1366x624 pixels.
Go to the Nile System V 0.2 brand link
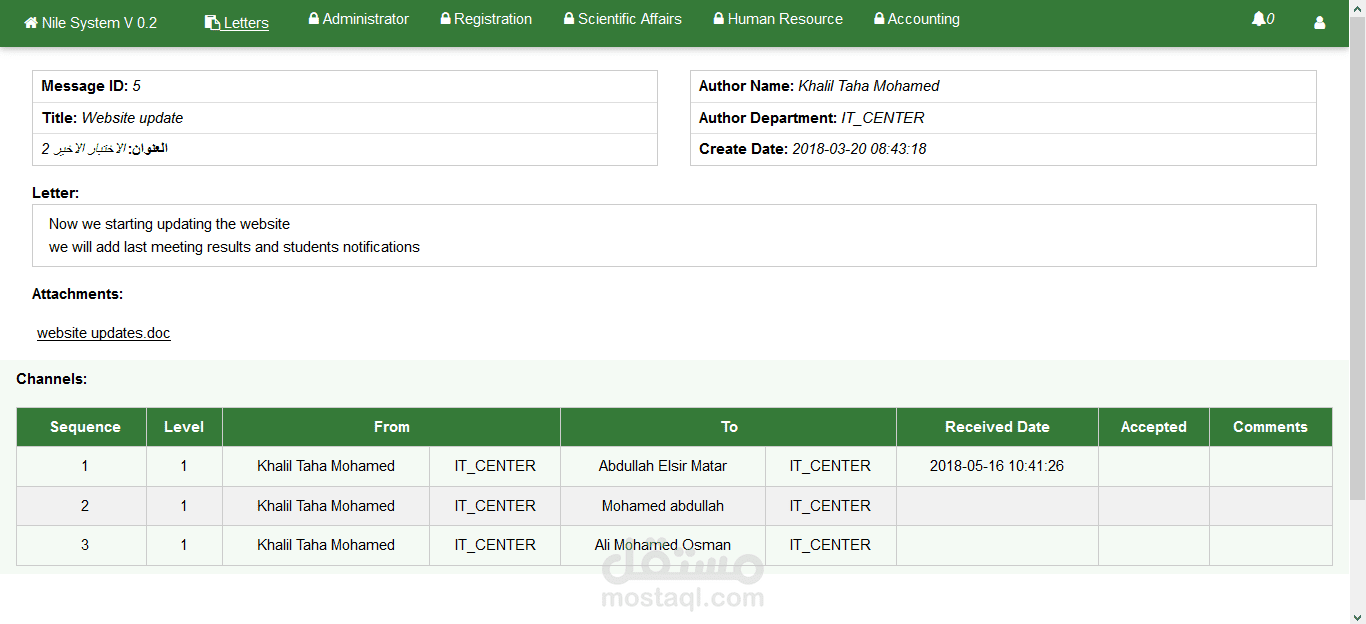click(99, 23)
